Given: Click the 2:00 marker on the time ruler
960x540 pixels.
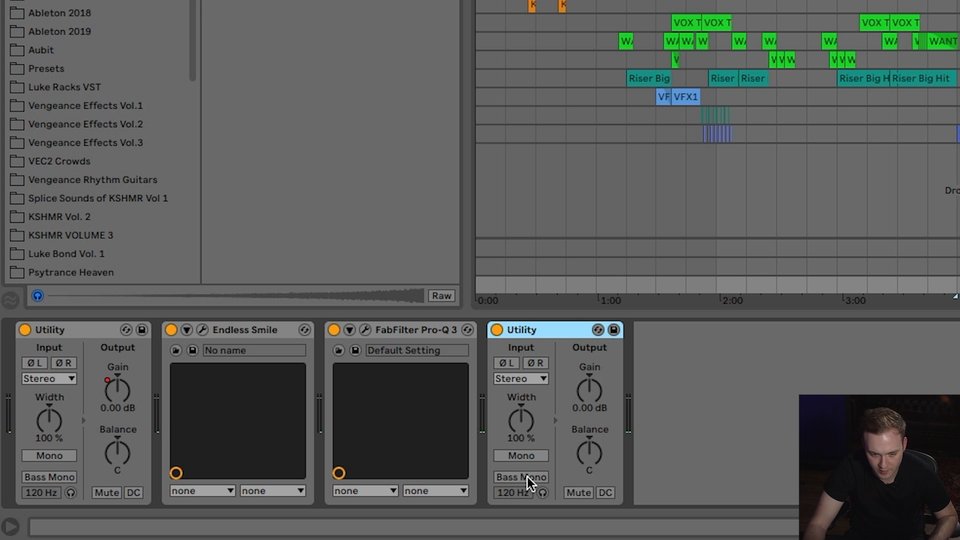Looking at the screenshot, I should pos(732,301).
